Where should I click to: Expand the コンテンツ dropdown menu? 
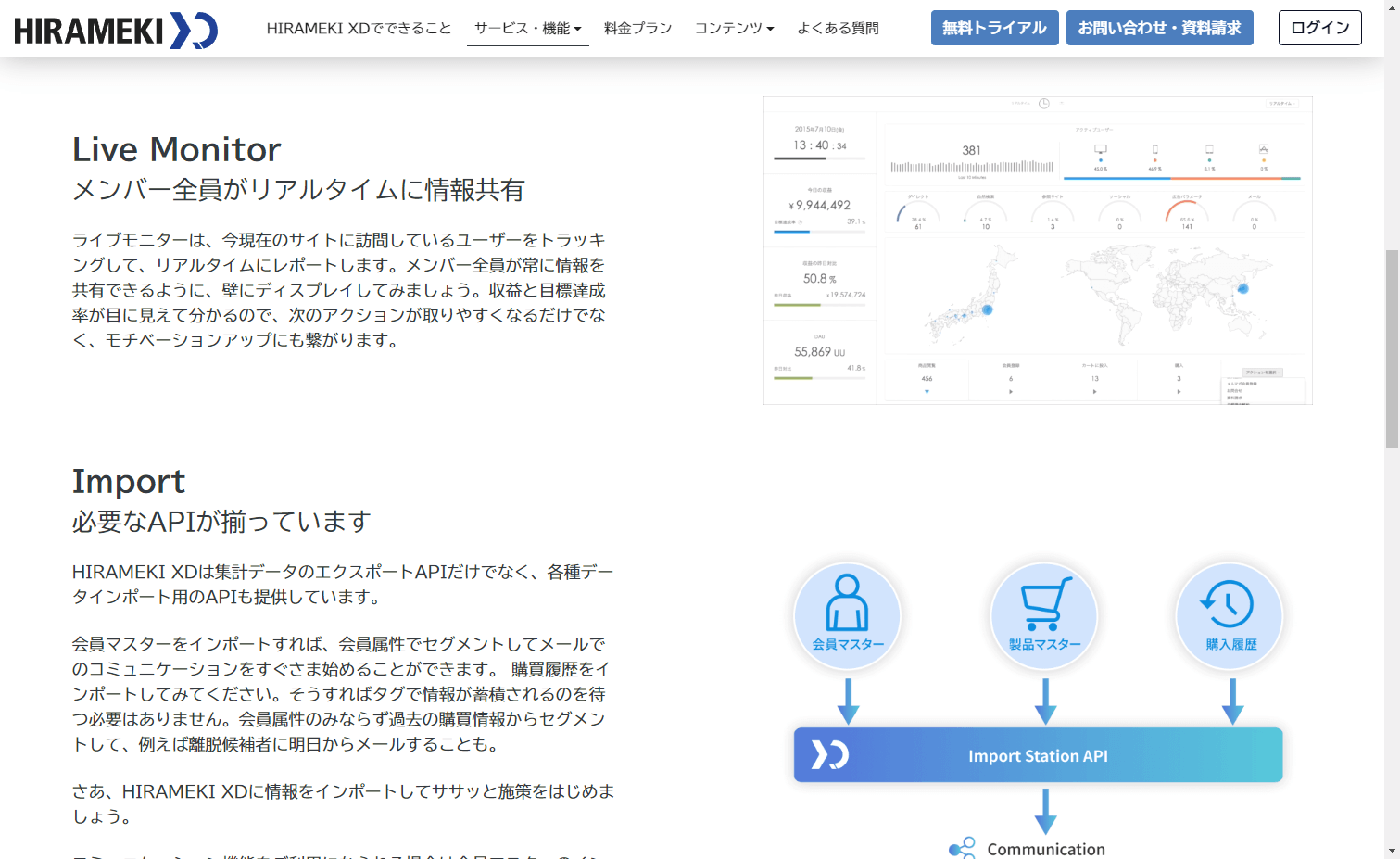(x=735, y=29)
